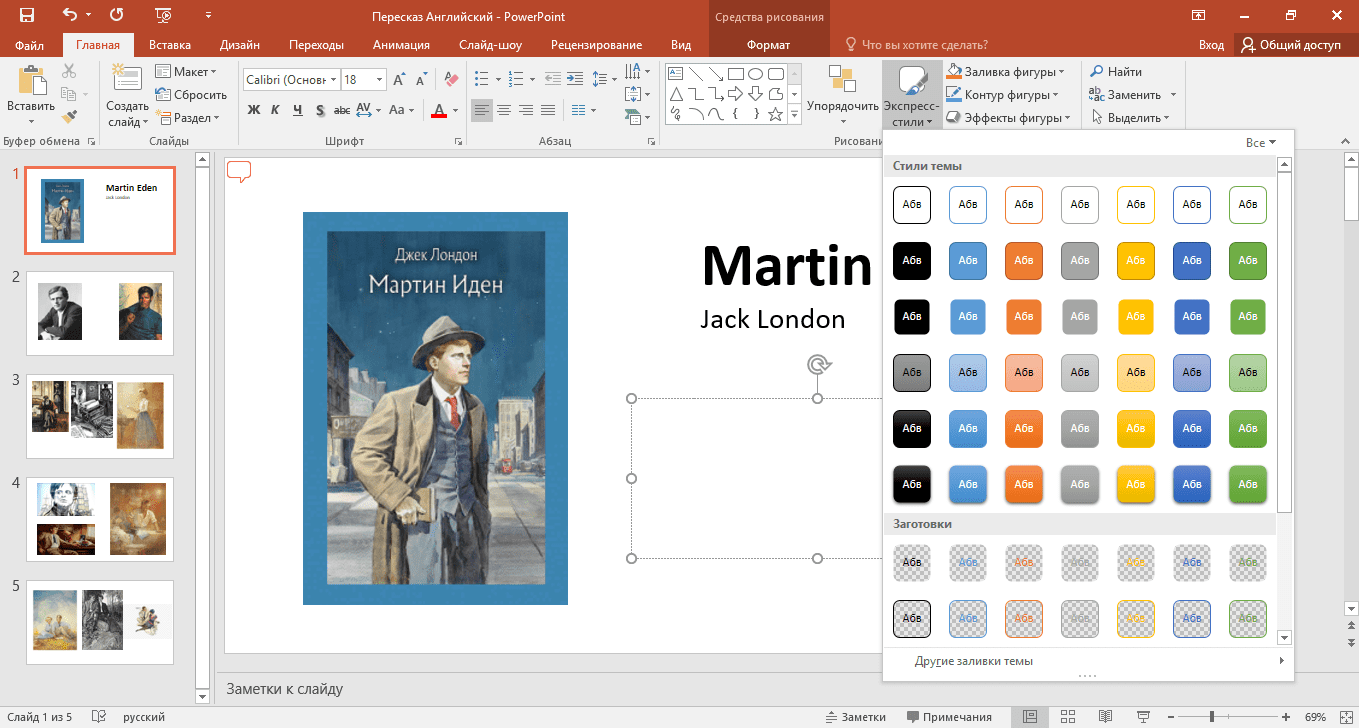1359x728 pixels.
Task: Open Другие заливки темы menu entry
Action: pyautogui.click(x=1088, y=661)
